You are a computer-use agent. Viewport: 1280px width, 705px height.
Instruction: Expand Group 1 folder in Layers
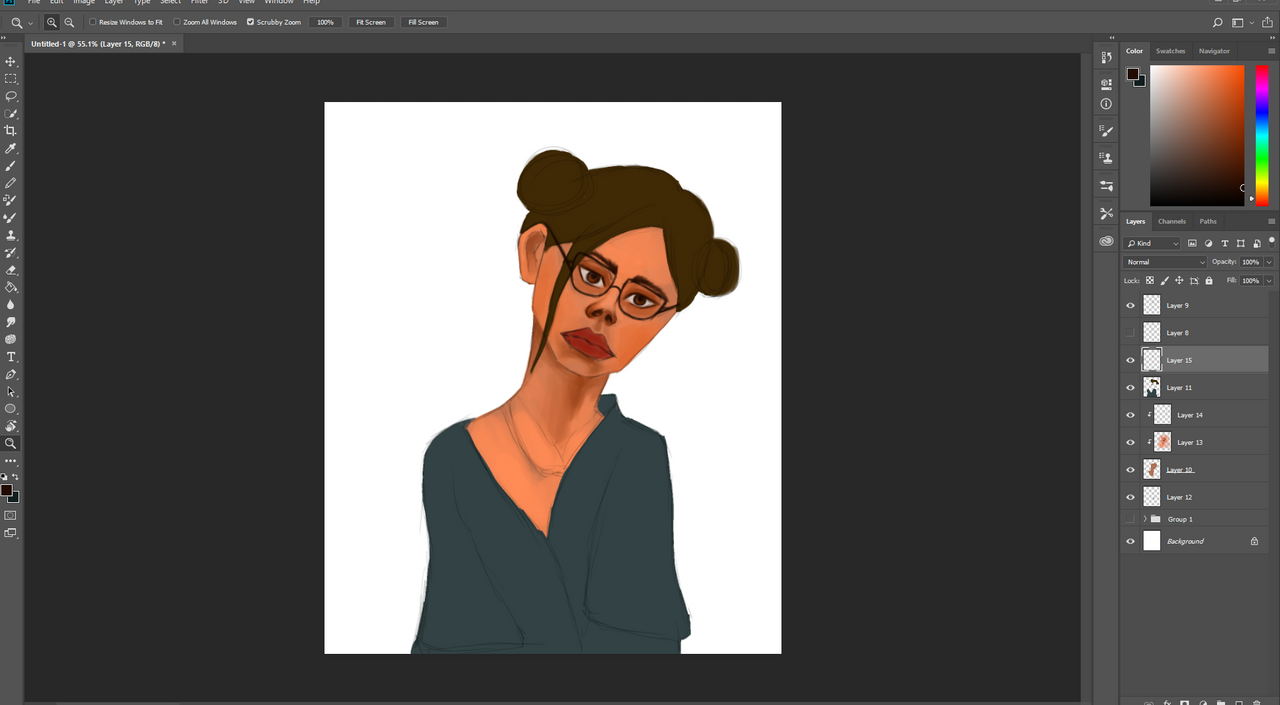[x=1144, y=519]
